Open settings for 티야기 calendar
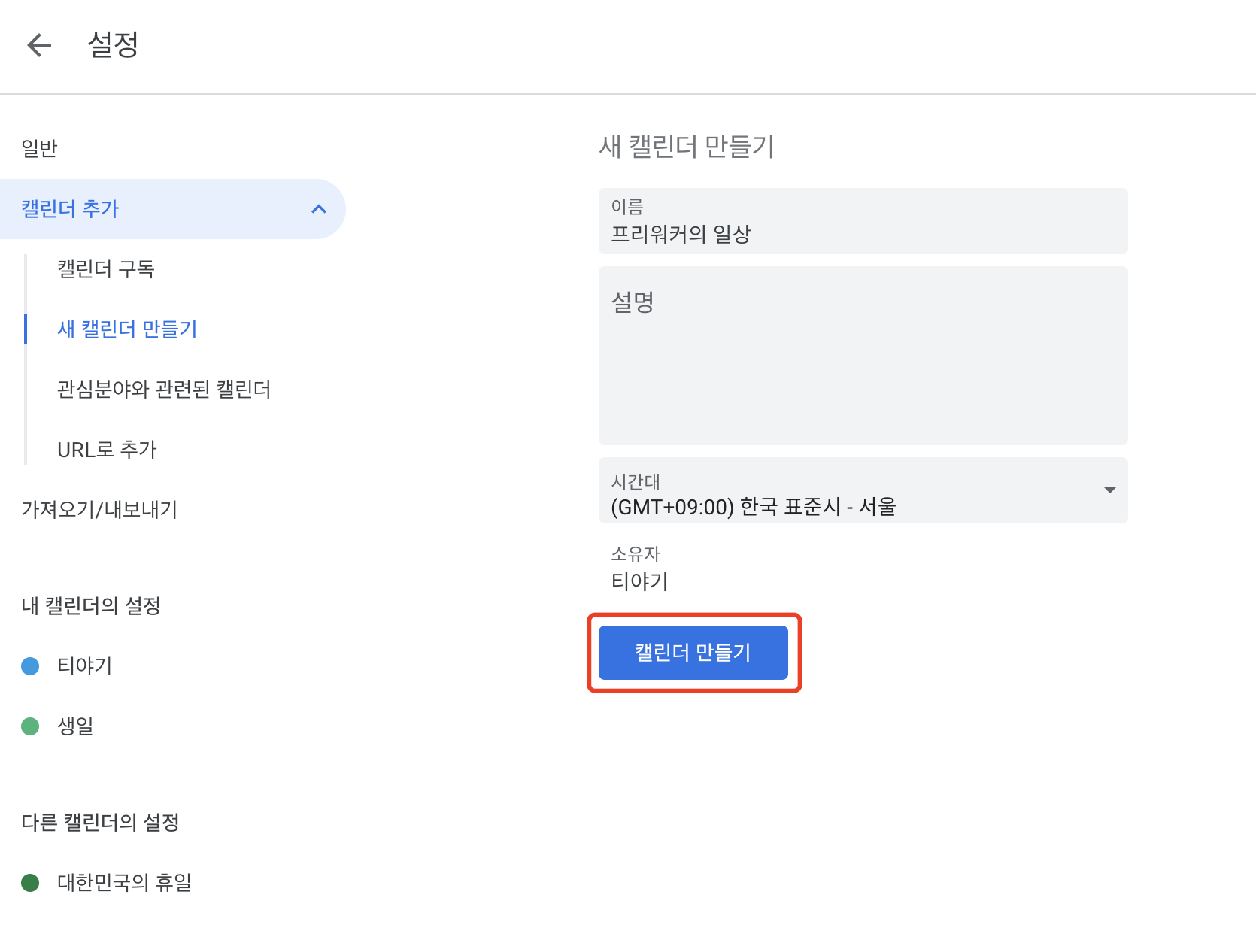1256x952 pixels. (x=84, y=665)
